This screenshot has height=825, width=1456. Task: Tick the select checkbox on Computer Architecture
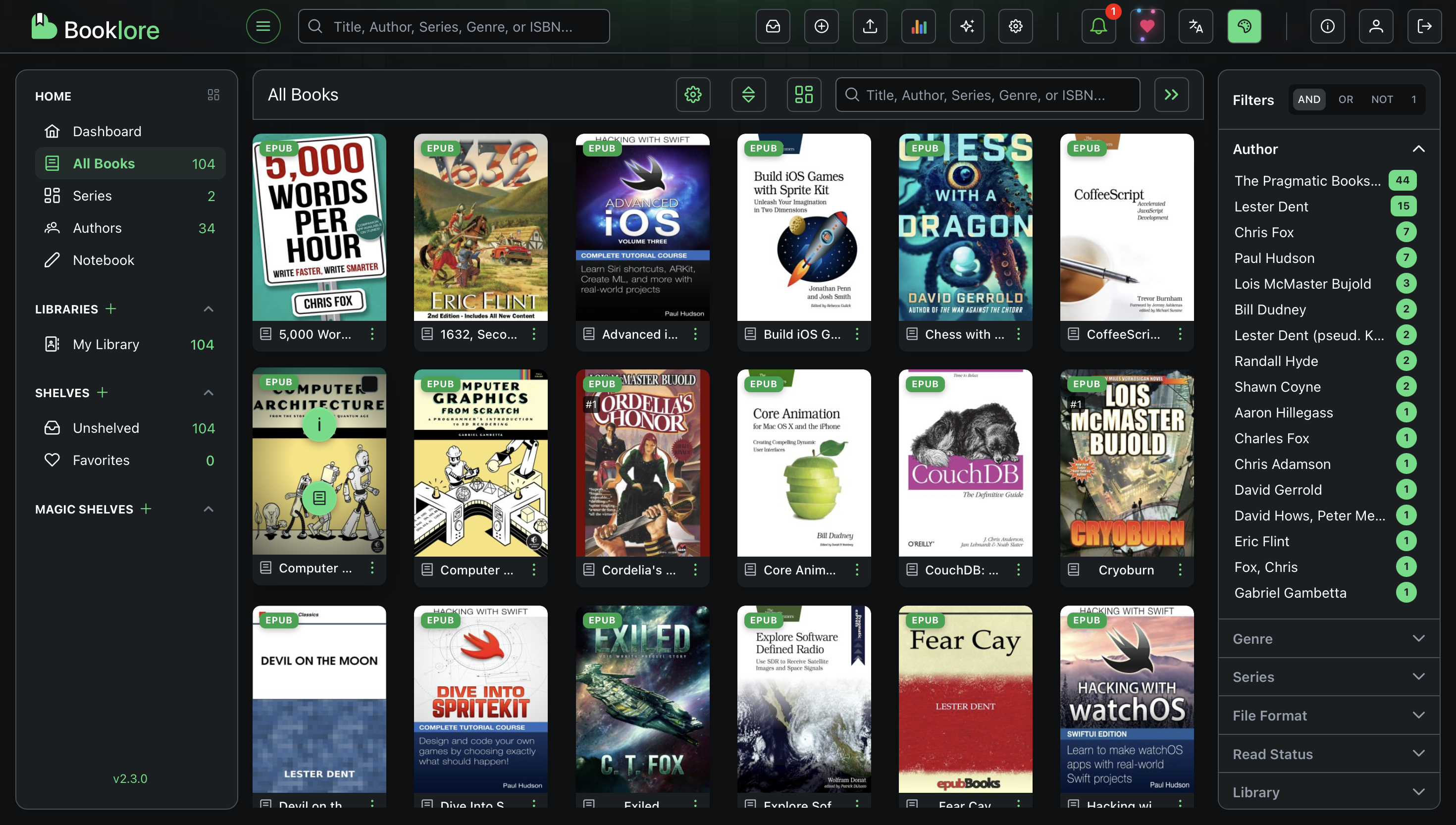pos(369,384)
